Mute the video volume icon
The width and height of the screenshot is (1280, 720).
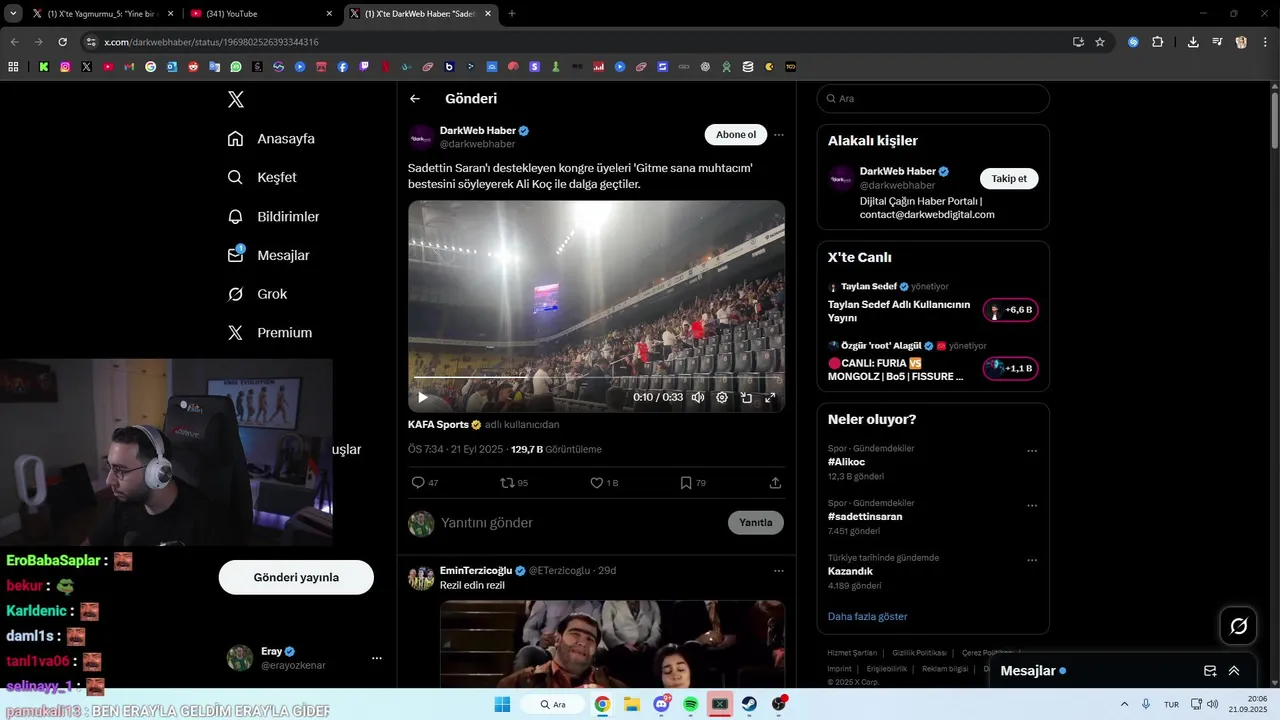698,397
